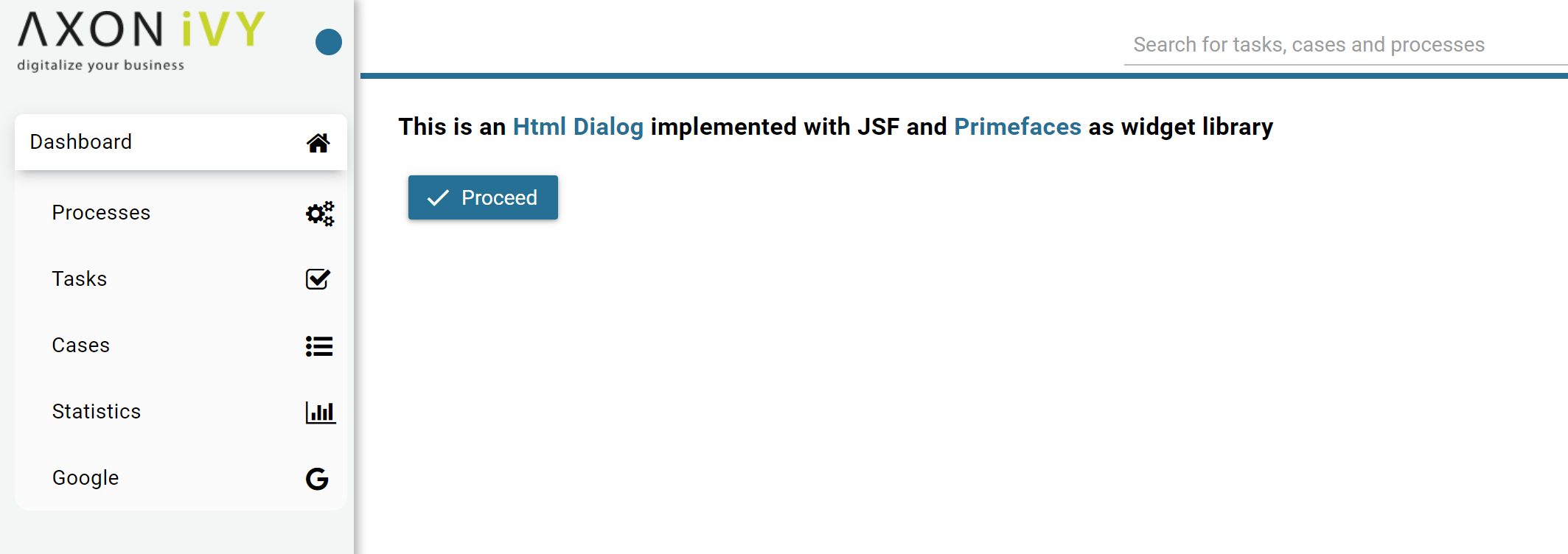1568x554 pixels.
Task: Click the Tasks checkmark icon
Action: click(x=318, y=279)
